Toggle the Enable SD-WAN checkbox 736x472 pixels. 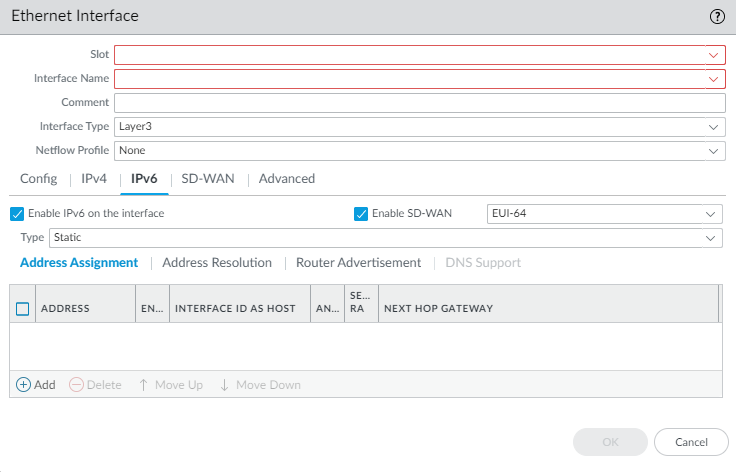[361, 214]
